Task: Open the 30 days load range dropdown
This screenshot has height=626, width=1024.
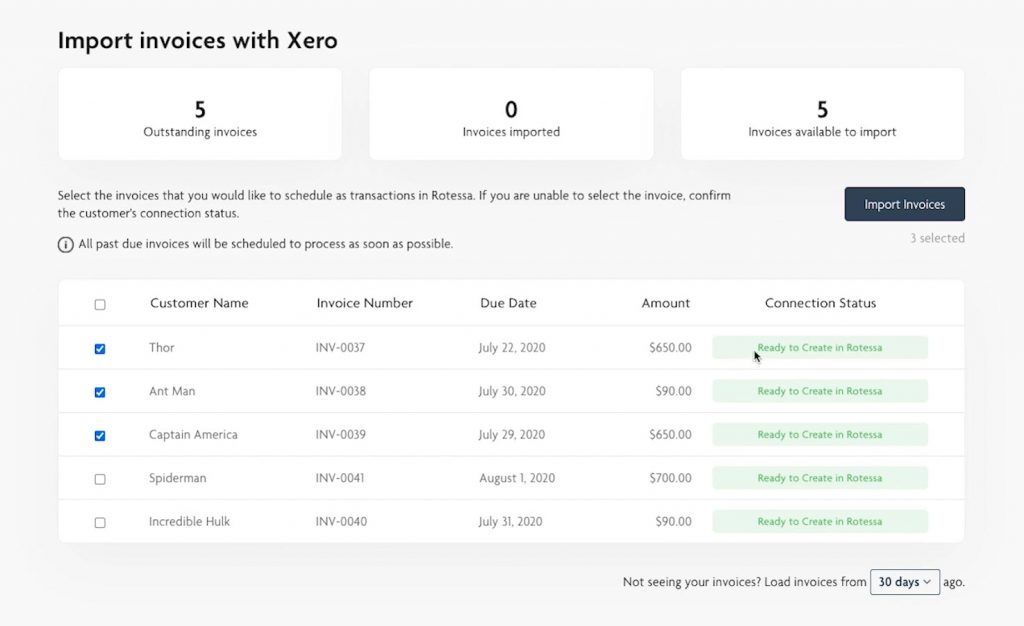Action: [x=904, y=582]
